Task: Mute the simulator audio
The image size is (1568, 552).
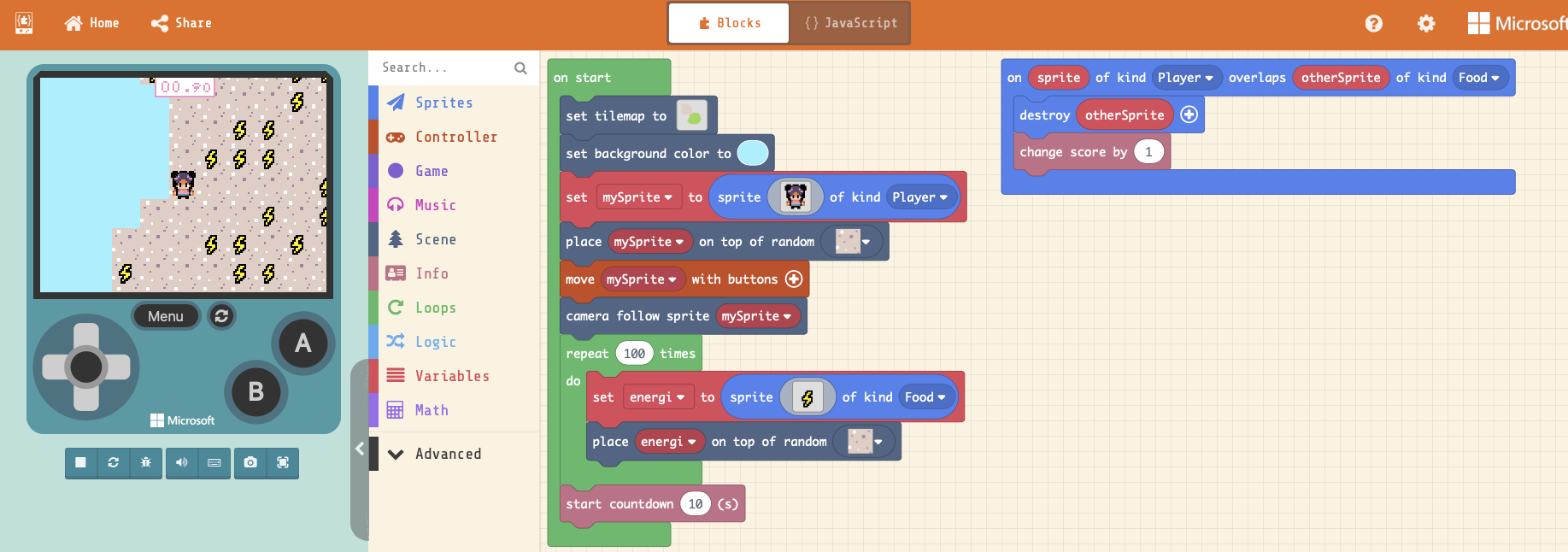Action: (182, 462)
